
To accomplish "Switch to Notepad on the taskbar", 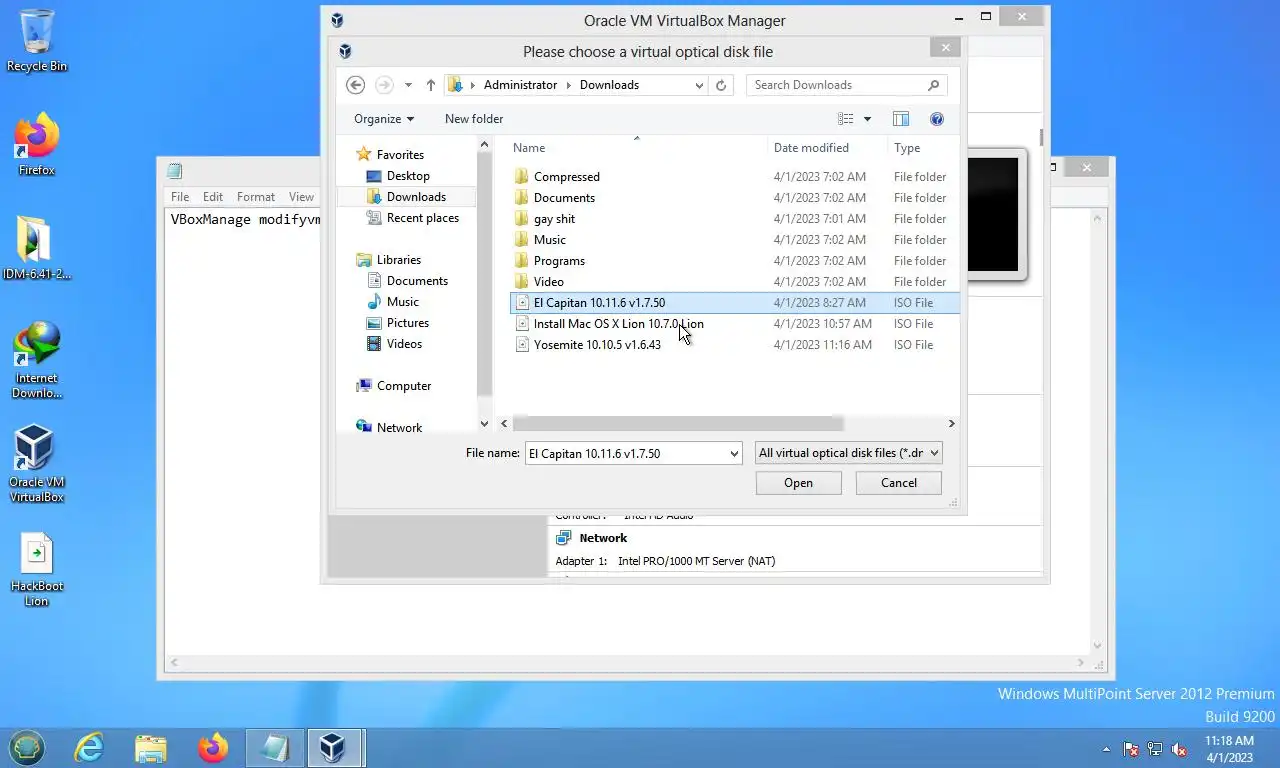I will click(273, 747).
